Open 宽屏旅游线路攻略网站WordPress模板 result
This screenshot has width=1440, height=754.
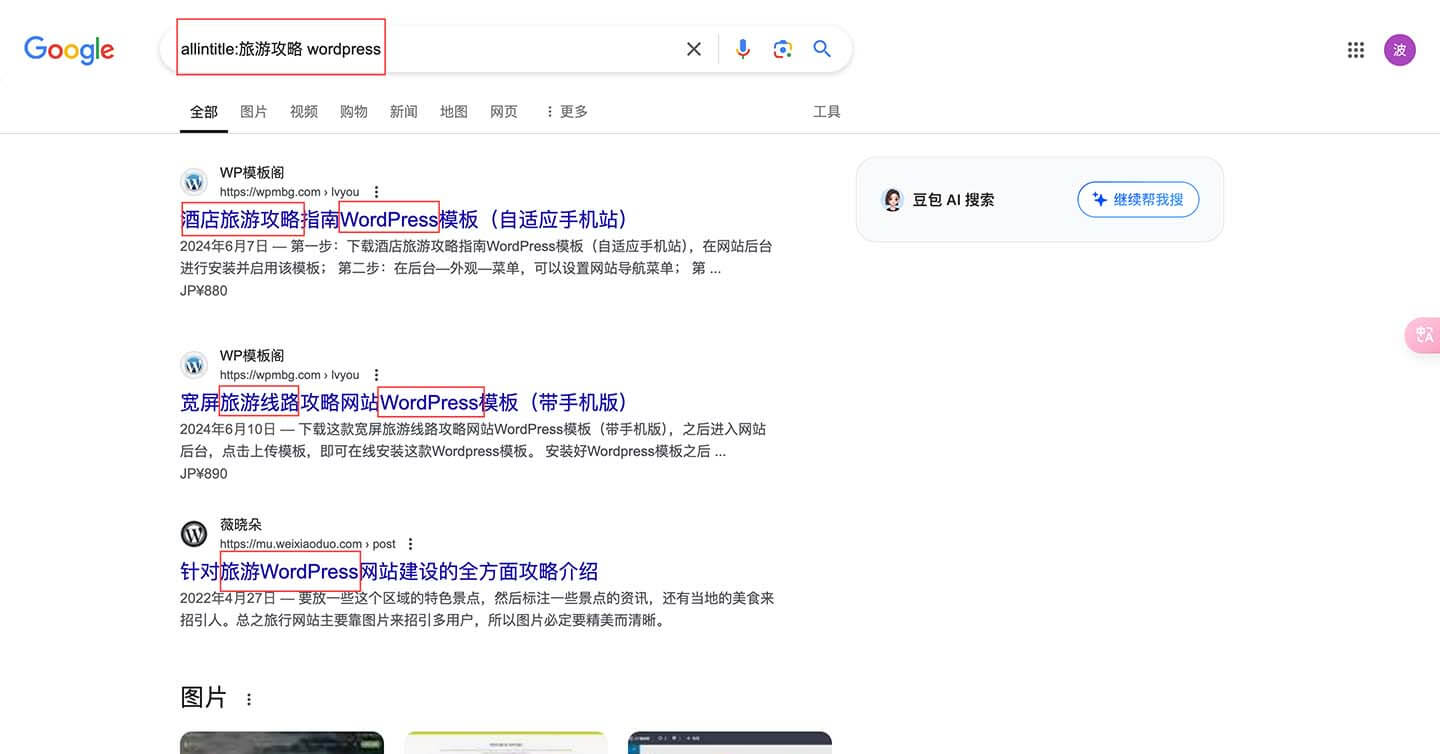pyautogui.click(x=404, y=402)
